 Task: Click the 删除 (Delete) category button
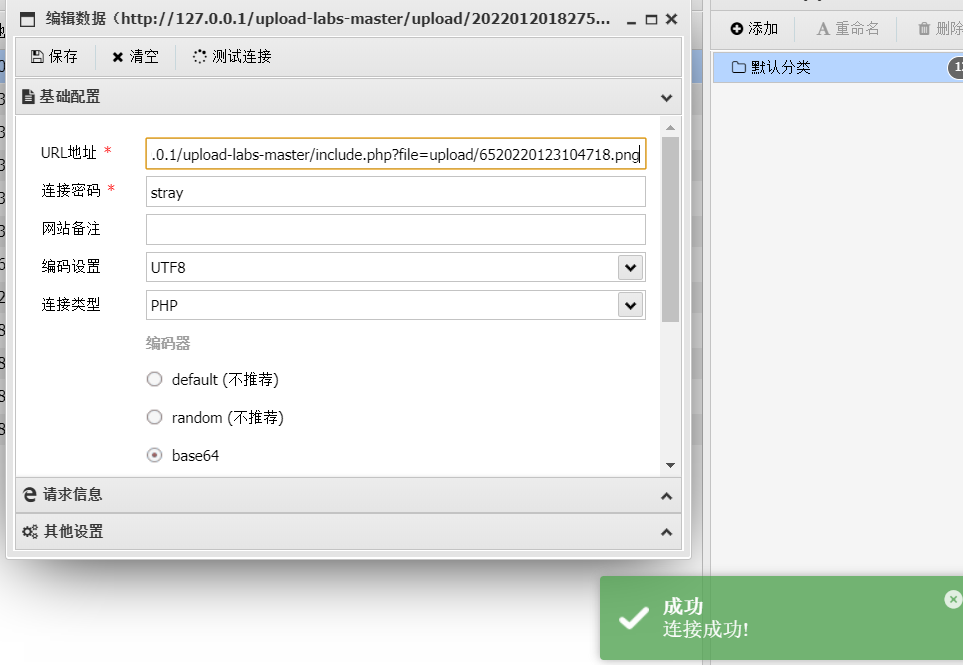click(940, 28)
